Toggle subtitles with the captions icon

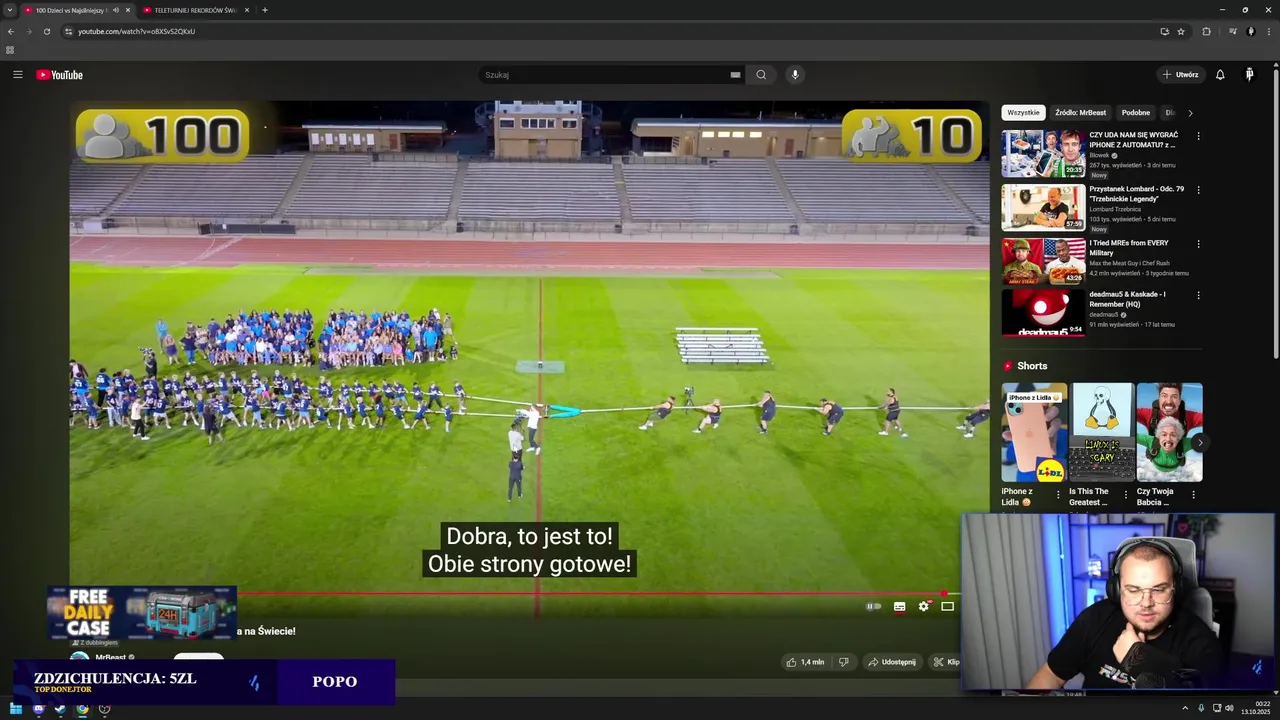point(899,606)
